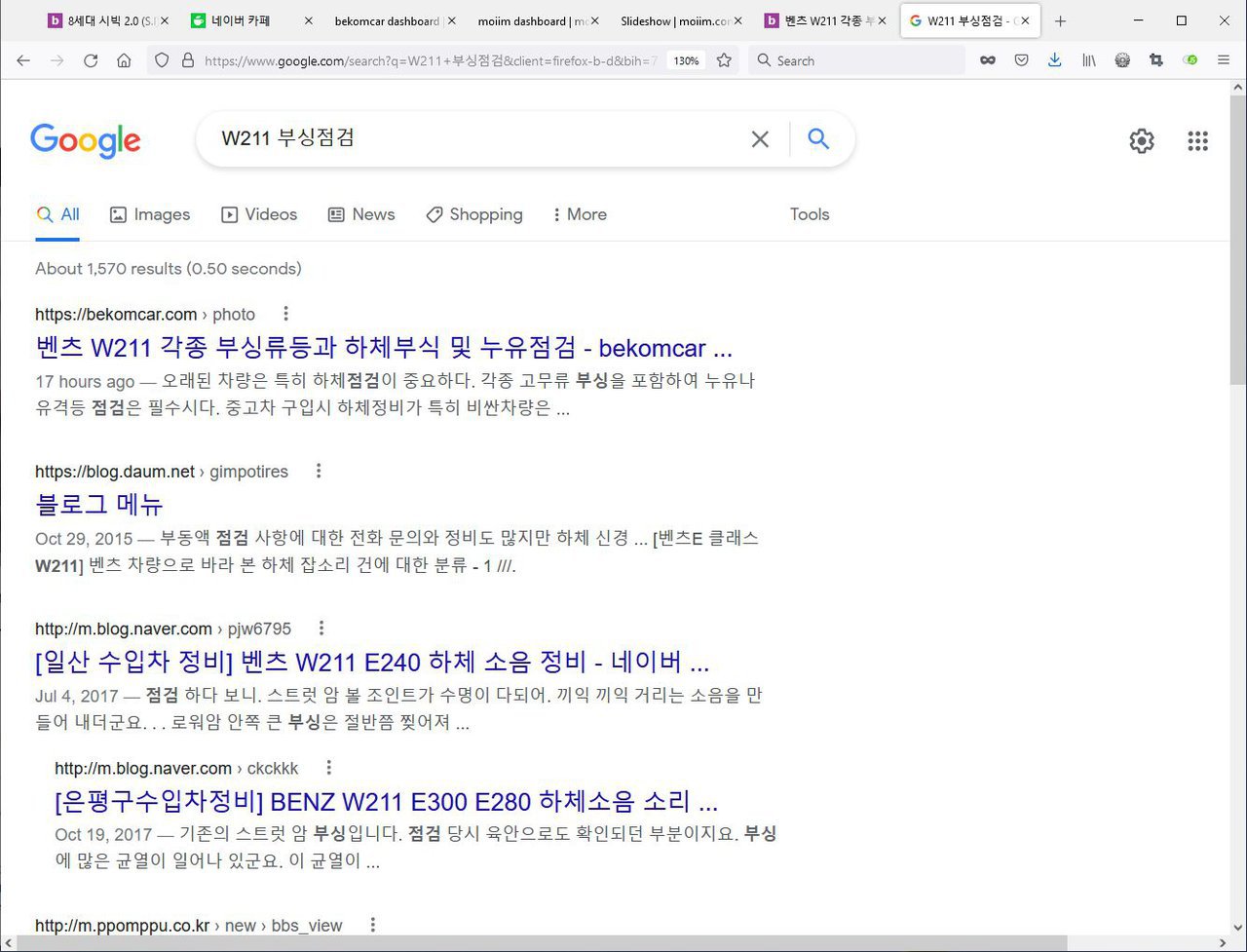Screen dimensions: 1247x952
Task: Open the Firefox home page
Action: click(x=124, y=60)
